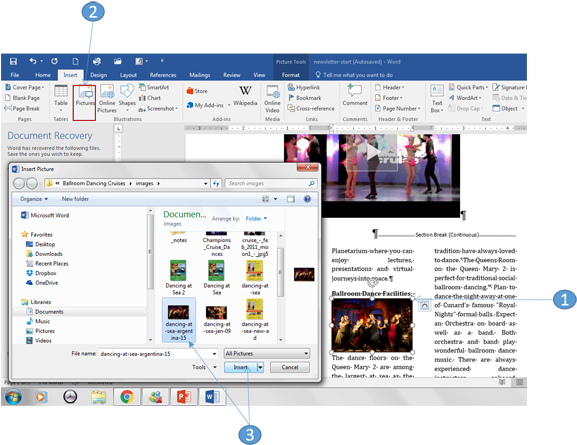Click the Wikipedia add-in icon
Image resolution: width=577 pixels, height=445 pixels.
[x=245, y=95]
